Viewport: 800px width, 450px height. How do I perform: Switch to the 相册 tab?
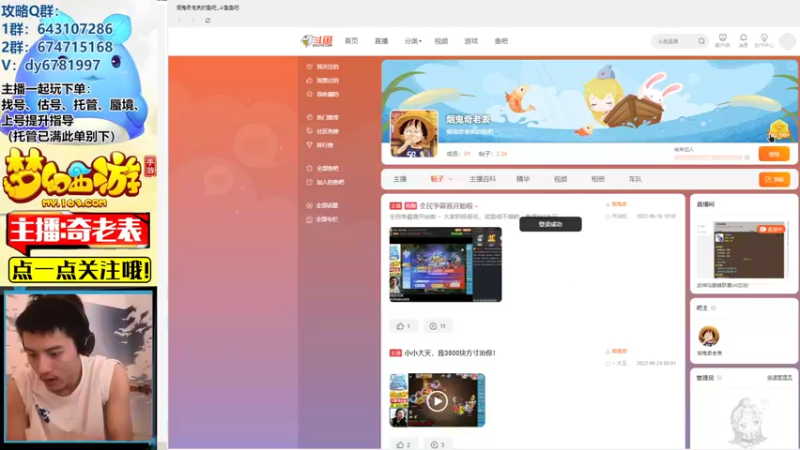(x=597, y=179)
